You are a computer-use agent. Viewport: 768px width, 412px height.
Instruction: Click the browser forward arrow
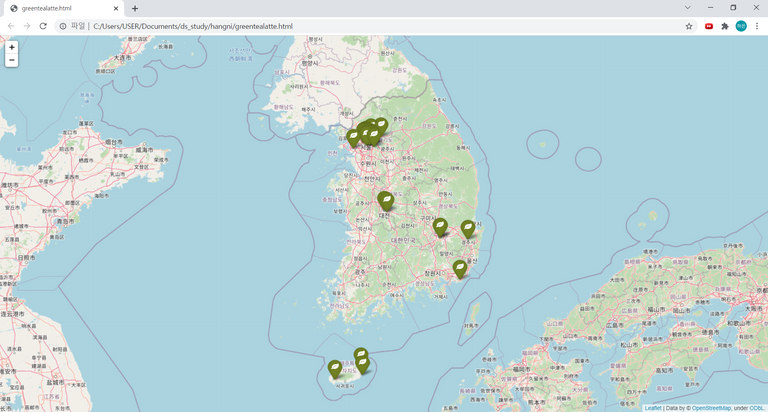pos(27,26)
